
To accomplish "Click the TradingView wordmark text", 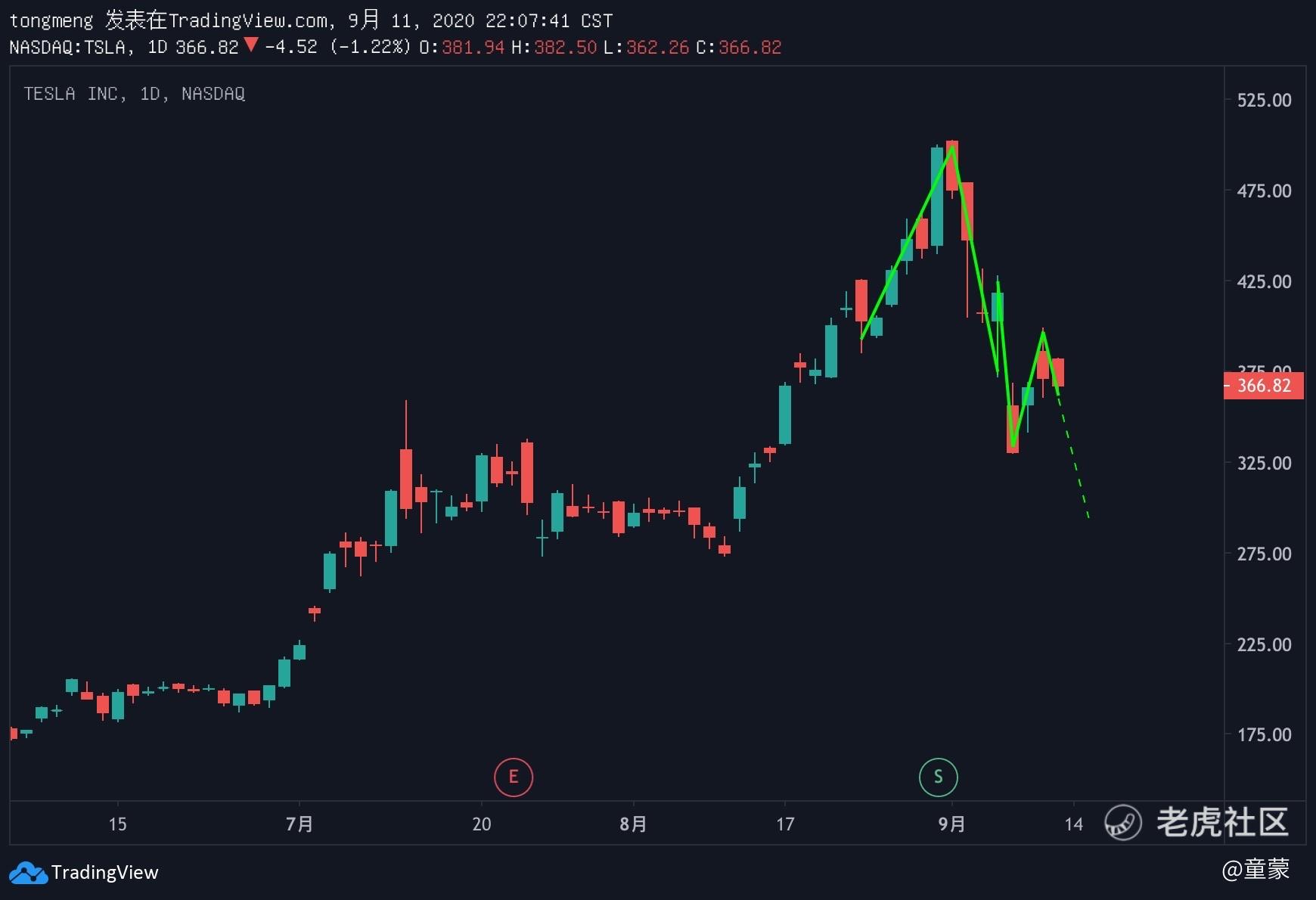I will (x=105, y=873).
